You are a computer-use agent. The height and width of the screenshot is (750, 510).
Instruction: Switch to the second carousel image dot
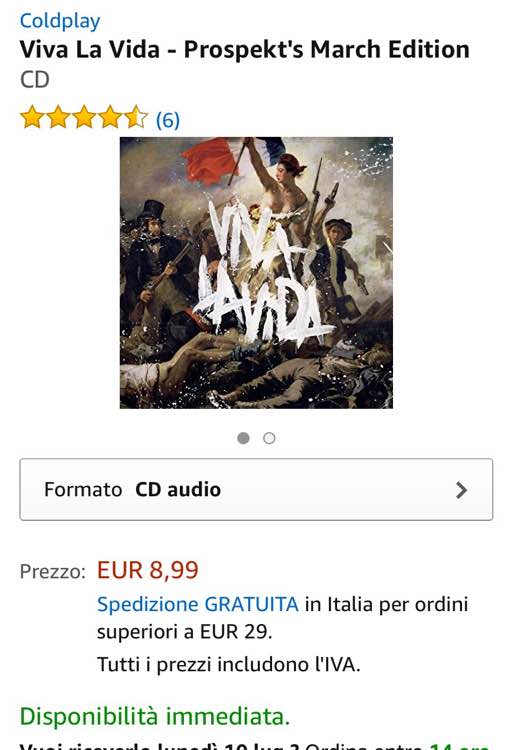click(269, 438)
